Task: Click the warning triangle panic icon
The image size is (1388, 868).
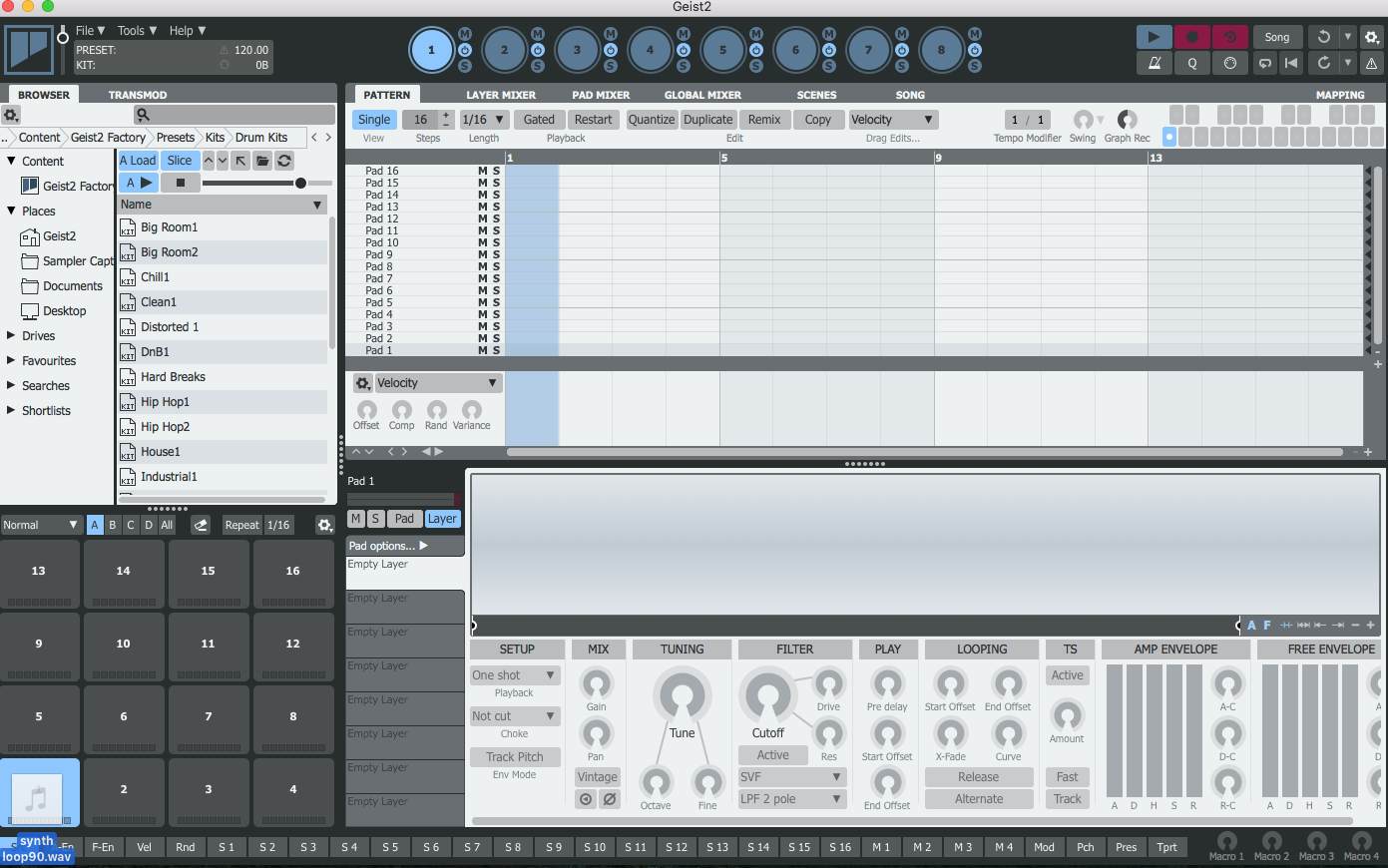Action: pos(1372,63)
